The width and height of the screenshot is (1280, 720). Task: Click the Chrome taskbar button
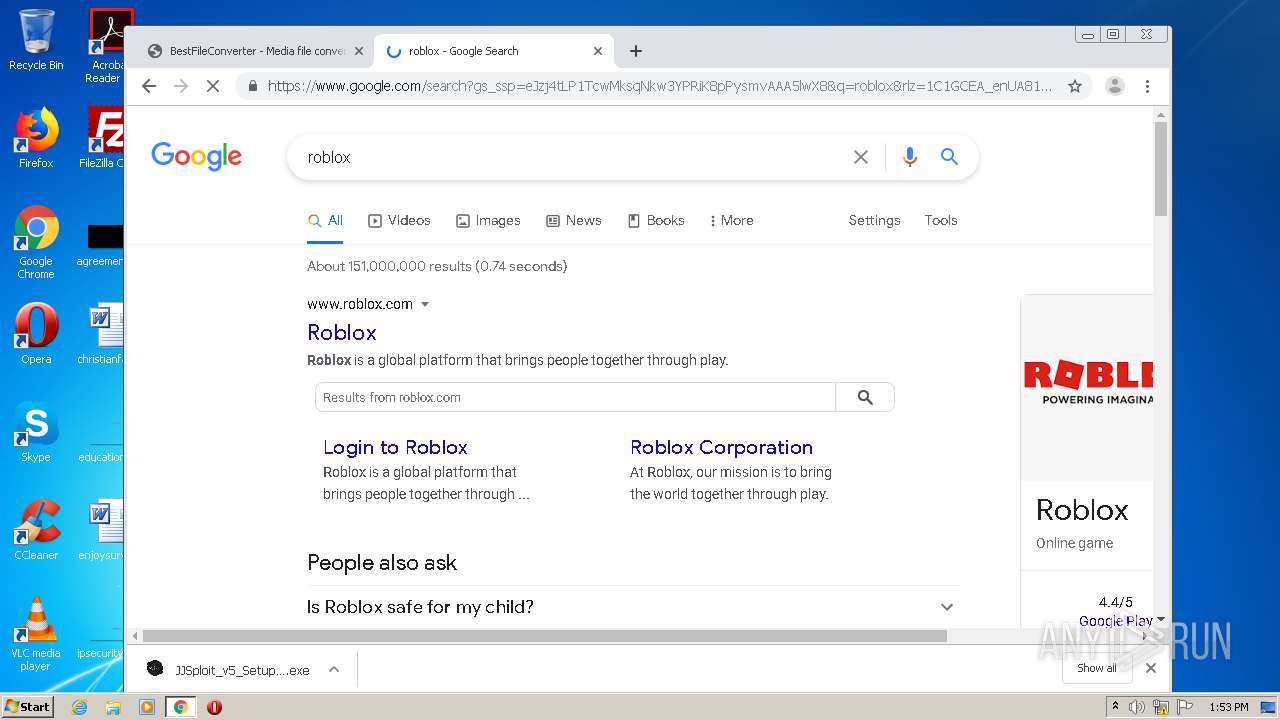coord(181,707)
